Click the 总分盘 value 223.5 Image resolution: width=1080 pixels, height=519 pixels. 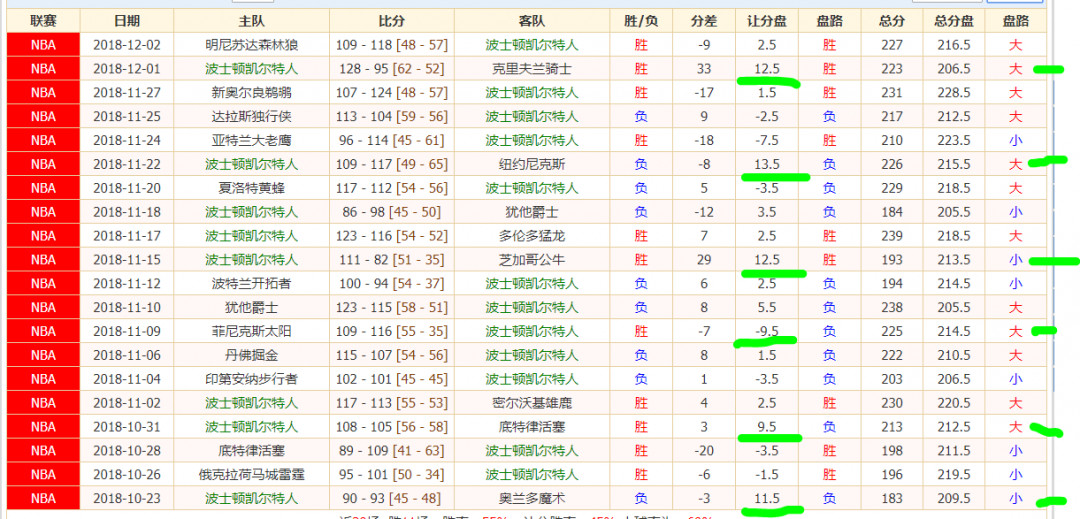coord(954,140)
